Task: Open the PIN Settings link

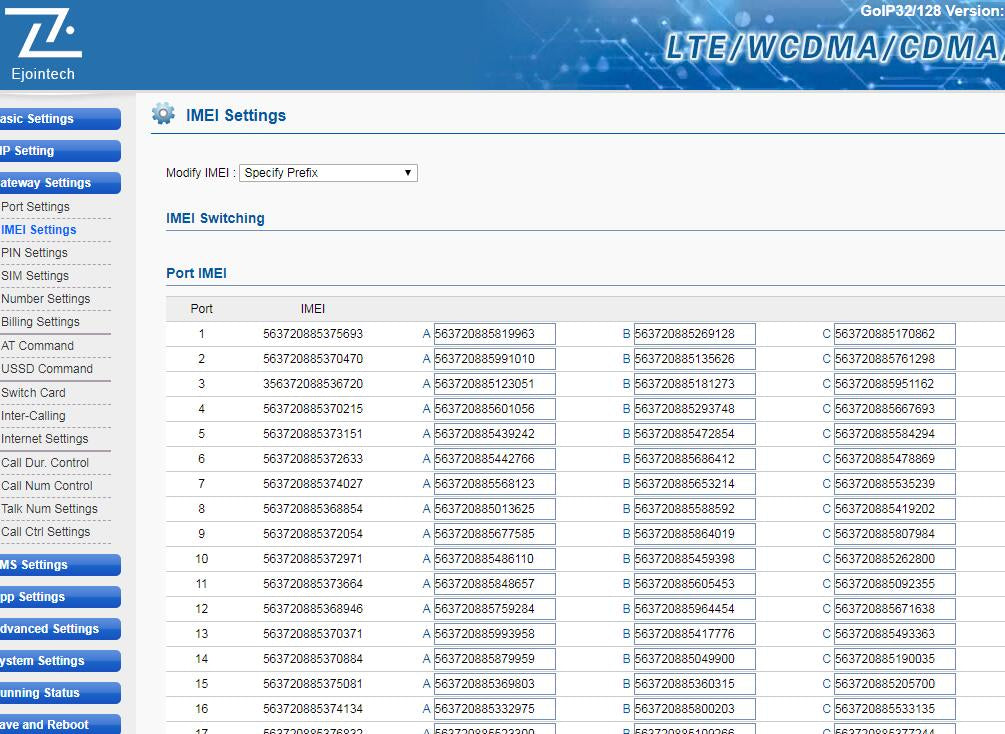Action: 36,253
